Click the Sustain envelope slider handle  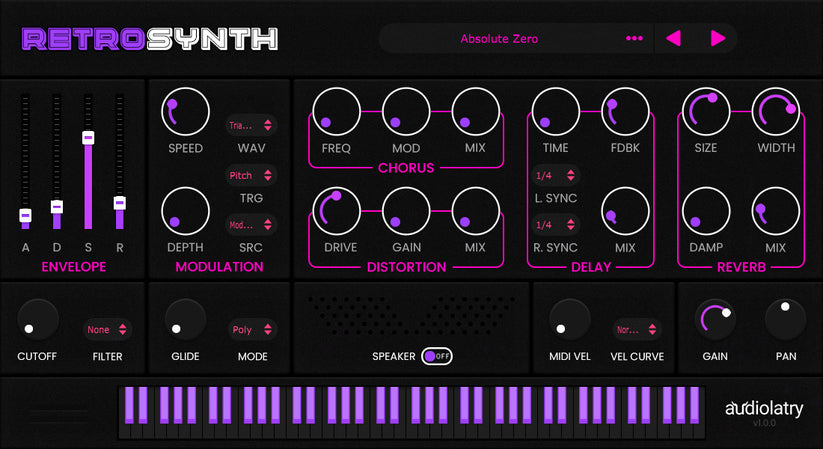click(x=88, y=138)
